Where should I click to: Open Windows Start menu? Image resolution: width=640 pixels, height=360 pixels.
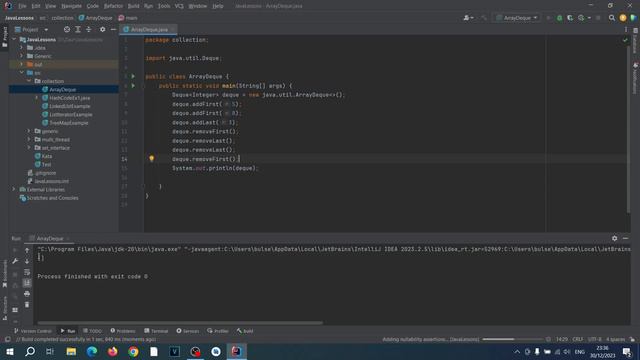(9, 351)
